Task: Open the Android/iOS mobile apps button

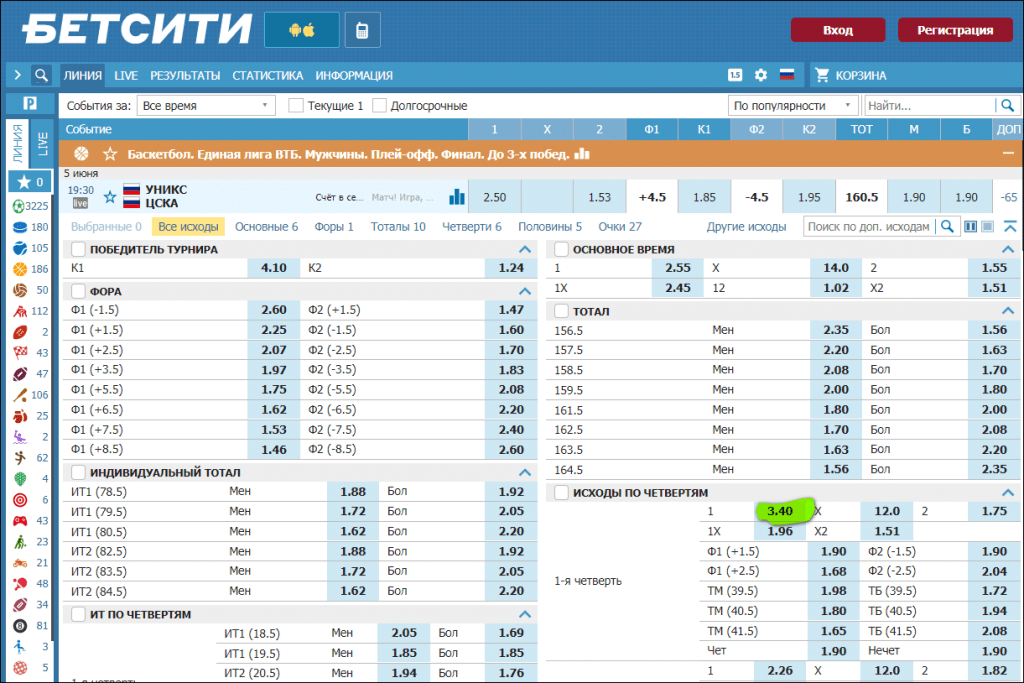Action: pyautogui.click(x=301, y=30)
